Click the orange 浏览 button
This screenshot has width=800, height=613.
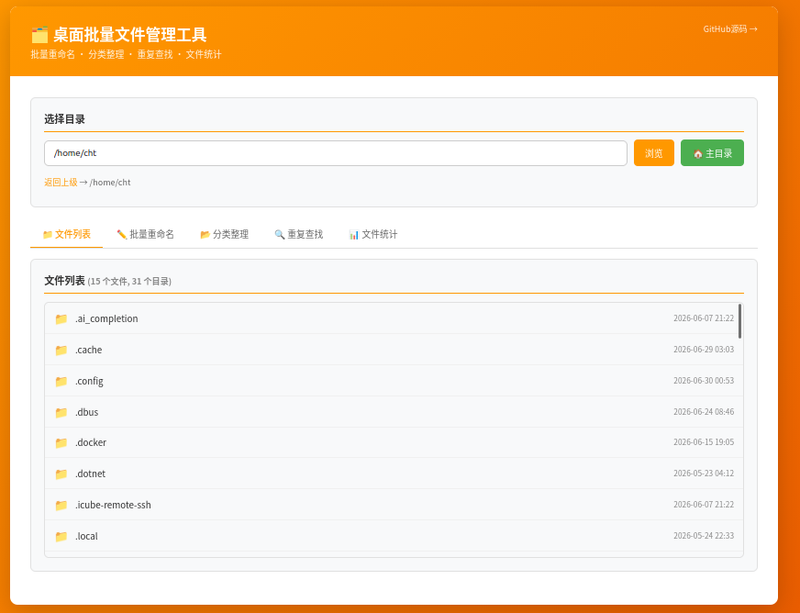pos(654,153)
